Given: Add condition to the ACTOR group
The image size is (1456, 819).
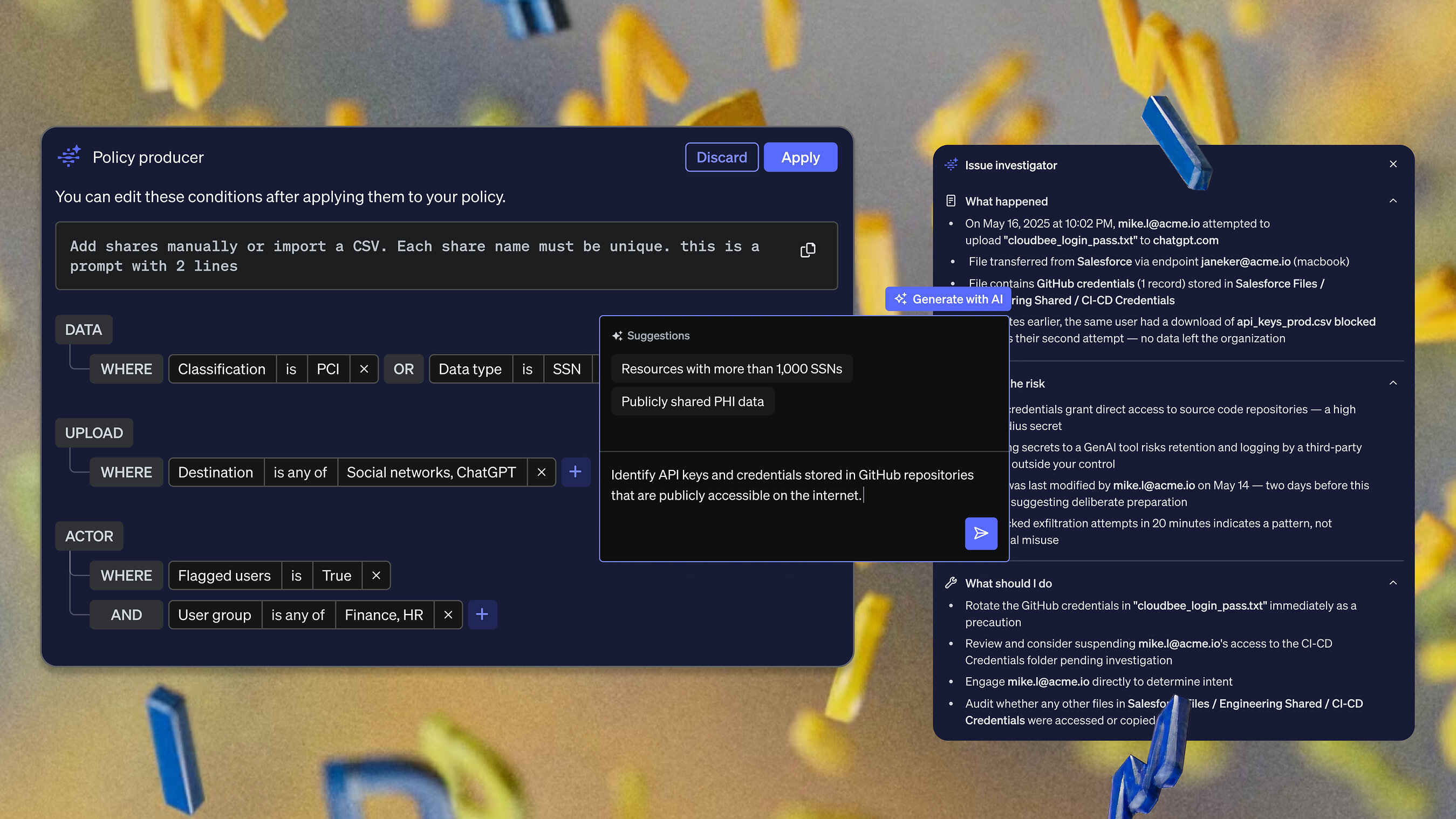Looking at the screenshot, I should coord(482,615).
